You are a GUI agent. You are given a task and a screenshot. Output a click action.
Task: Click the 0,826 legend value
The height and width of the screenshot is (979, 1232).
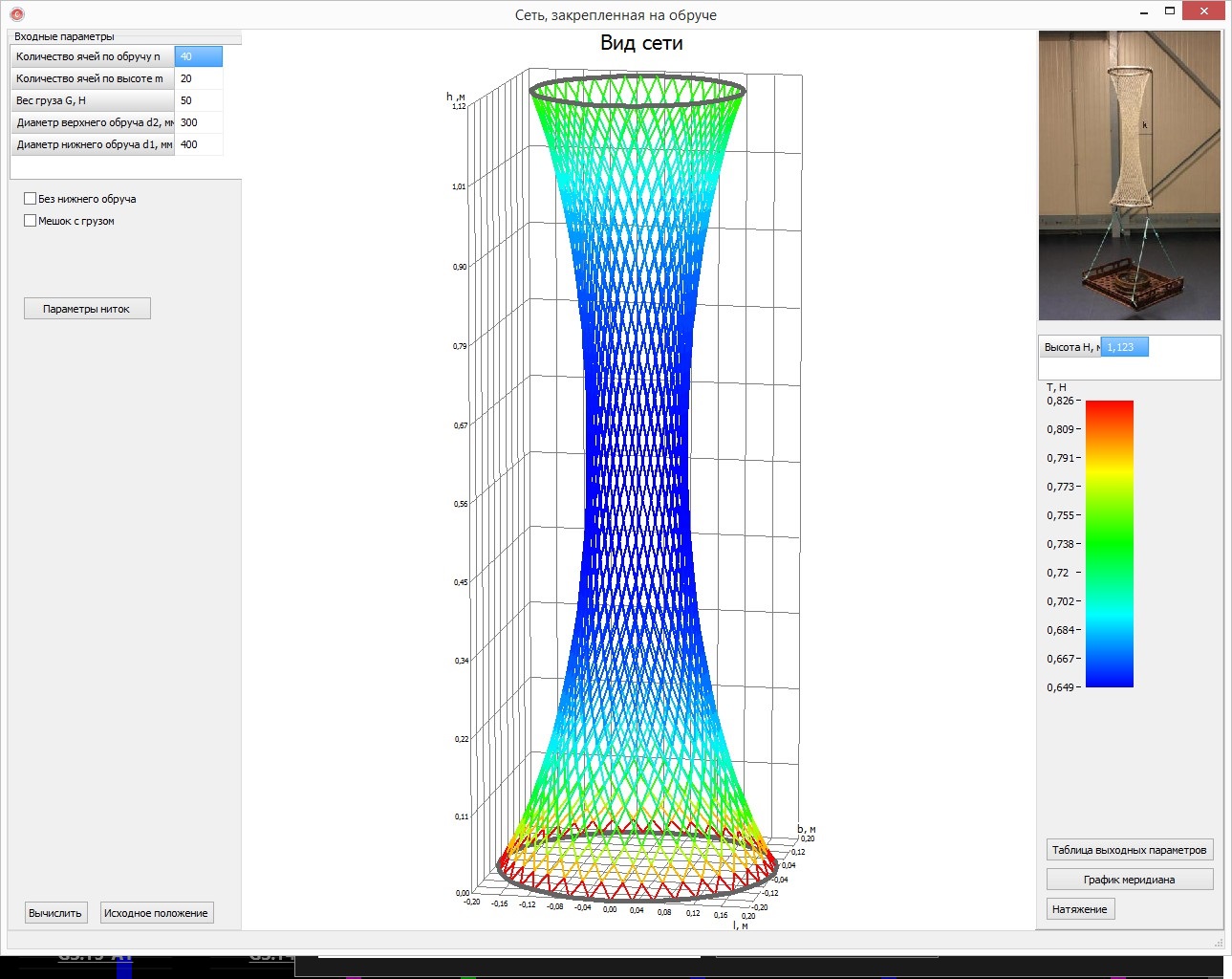[1060, 401]
